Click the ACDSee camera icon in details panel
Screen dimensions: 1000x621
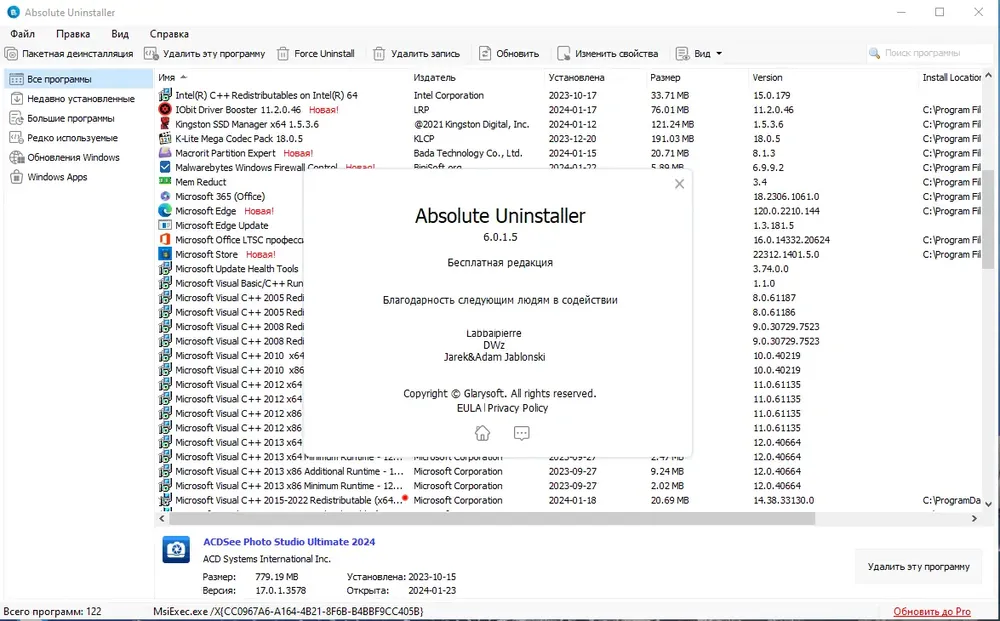176,549
